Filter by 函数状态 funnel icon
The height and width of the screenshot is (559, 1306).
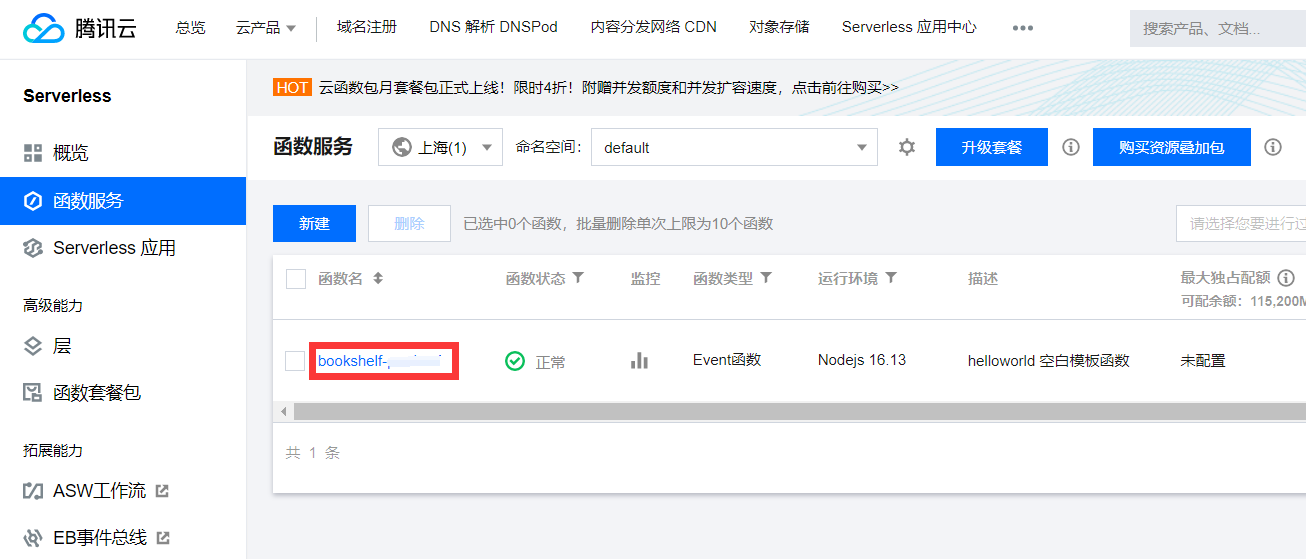click(578, 278)
